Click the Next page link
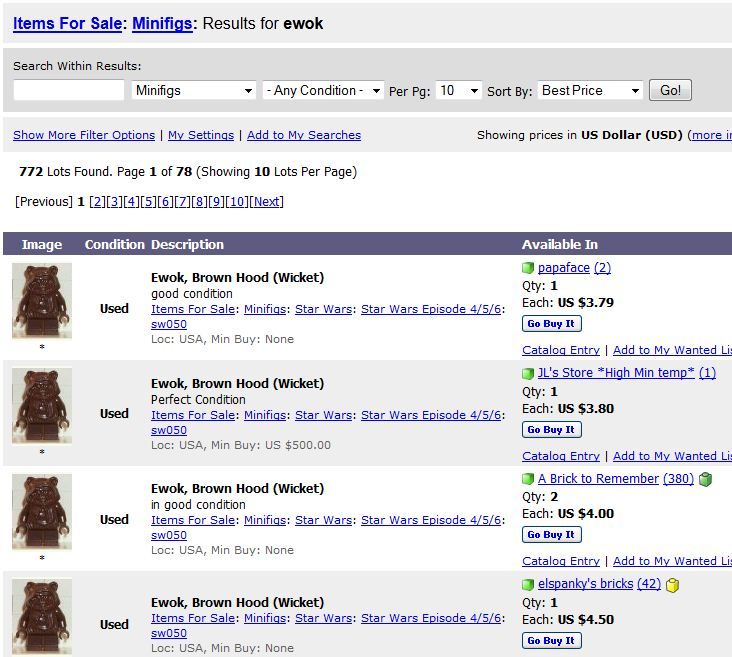Image resolution: width=732 pixels, height=657 pixels. tap(267, 202)
